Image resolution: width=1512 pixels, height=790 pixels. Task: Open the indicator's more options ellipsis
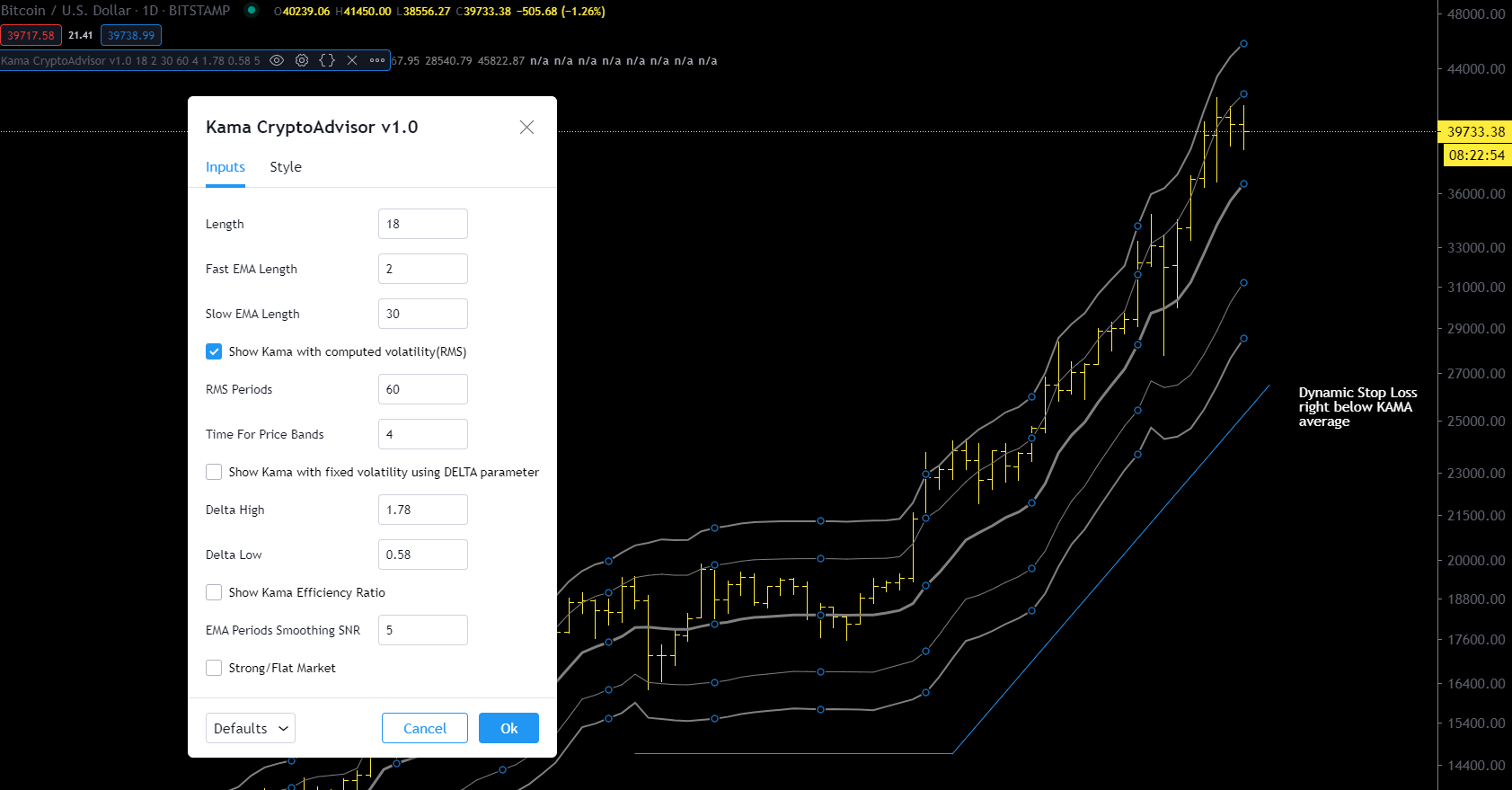click(377, 60)
